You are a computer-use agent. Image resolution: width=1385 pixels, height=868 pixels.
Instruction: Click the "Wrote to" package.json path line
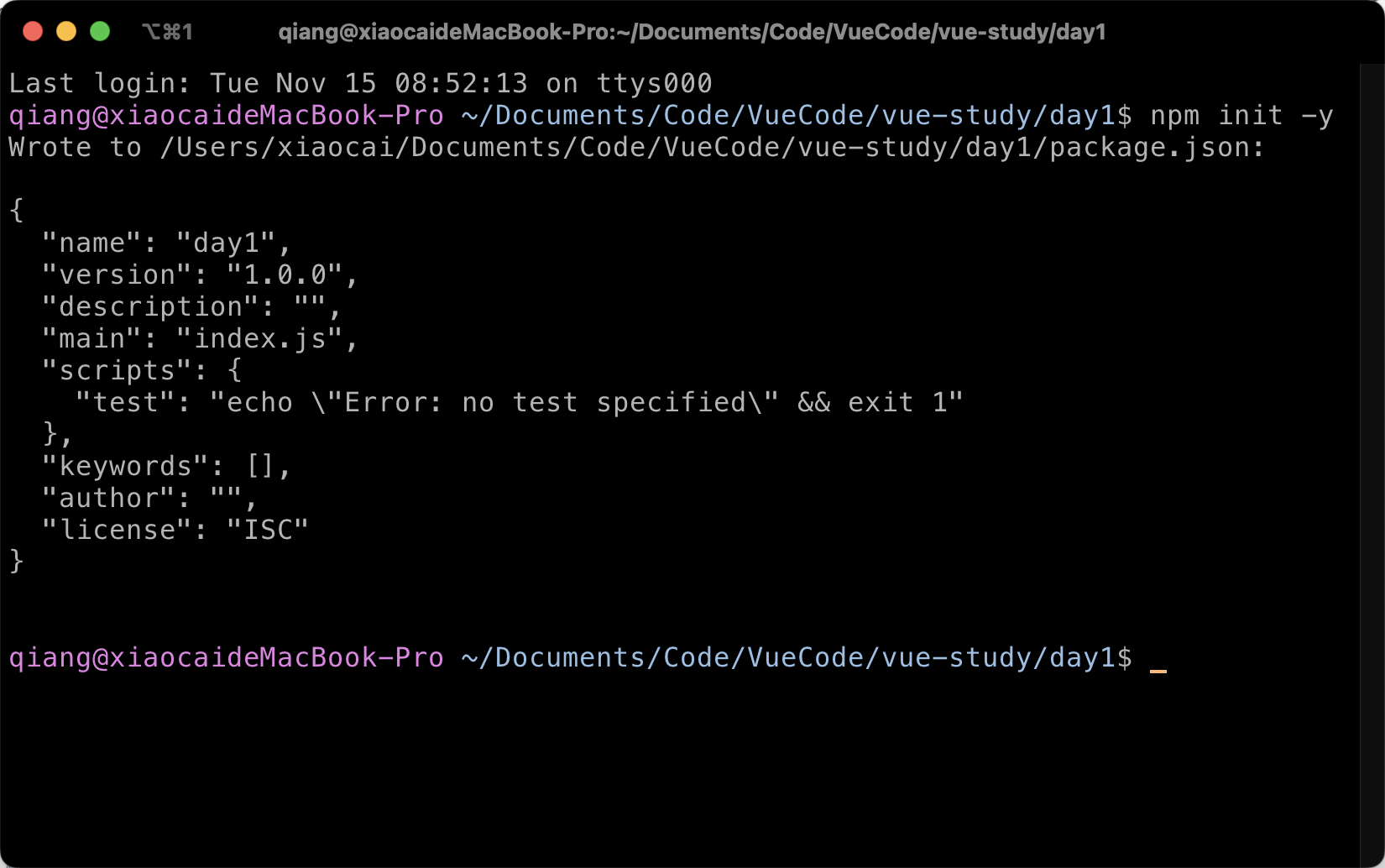pos(635,147)
